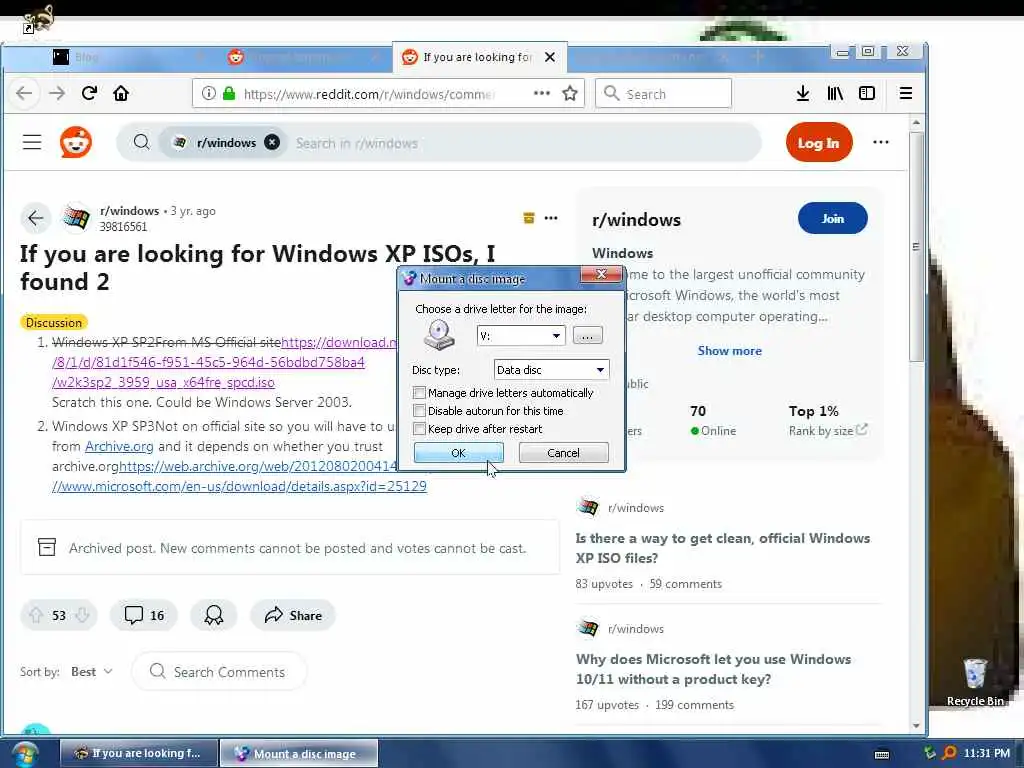Open 'Why does Microsoft let you use' post

click(713, 669)
